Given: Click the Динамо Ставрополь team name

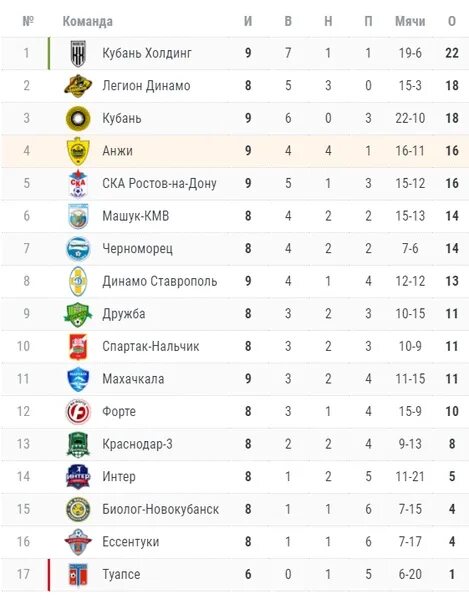Looking at the screenshot, I should click(159, 281).
